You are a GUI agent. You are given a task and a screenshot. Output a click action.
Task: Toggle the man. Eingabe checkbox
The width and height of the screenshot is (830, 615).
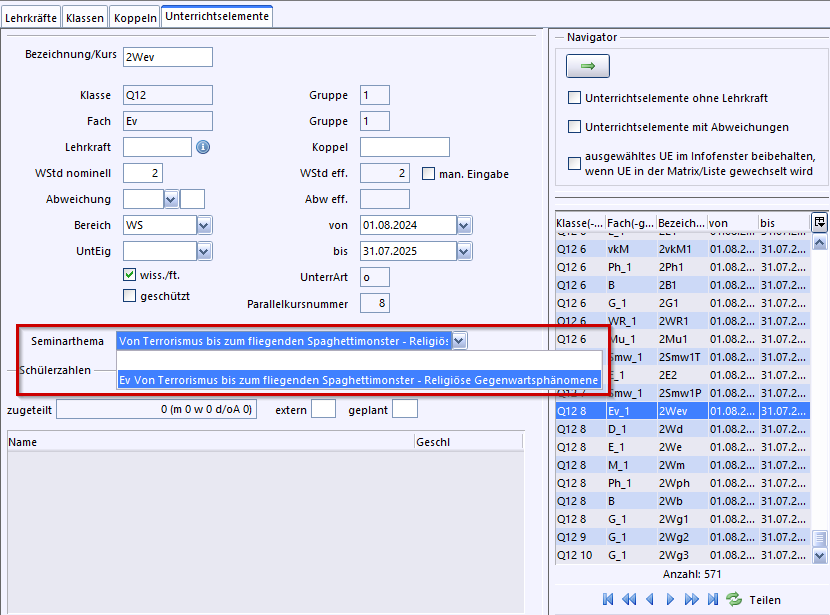(428, 174)
